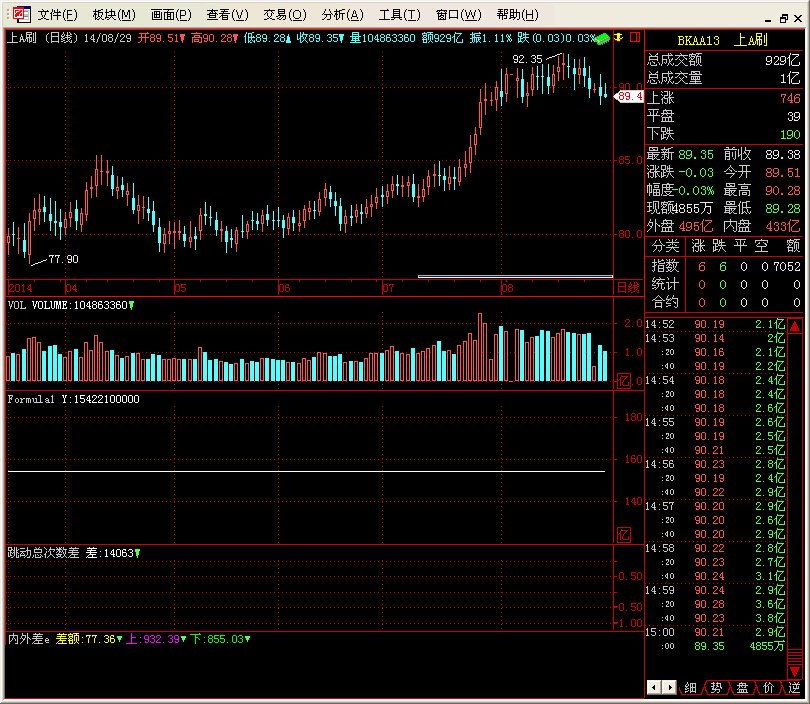Click the green chip icon above chart

coord(602,38)
